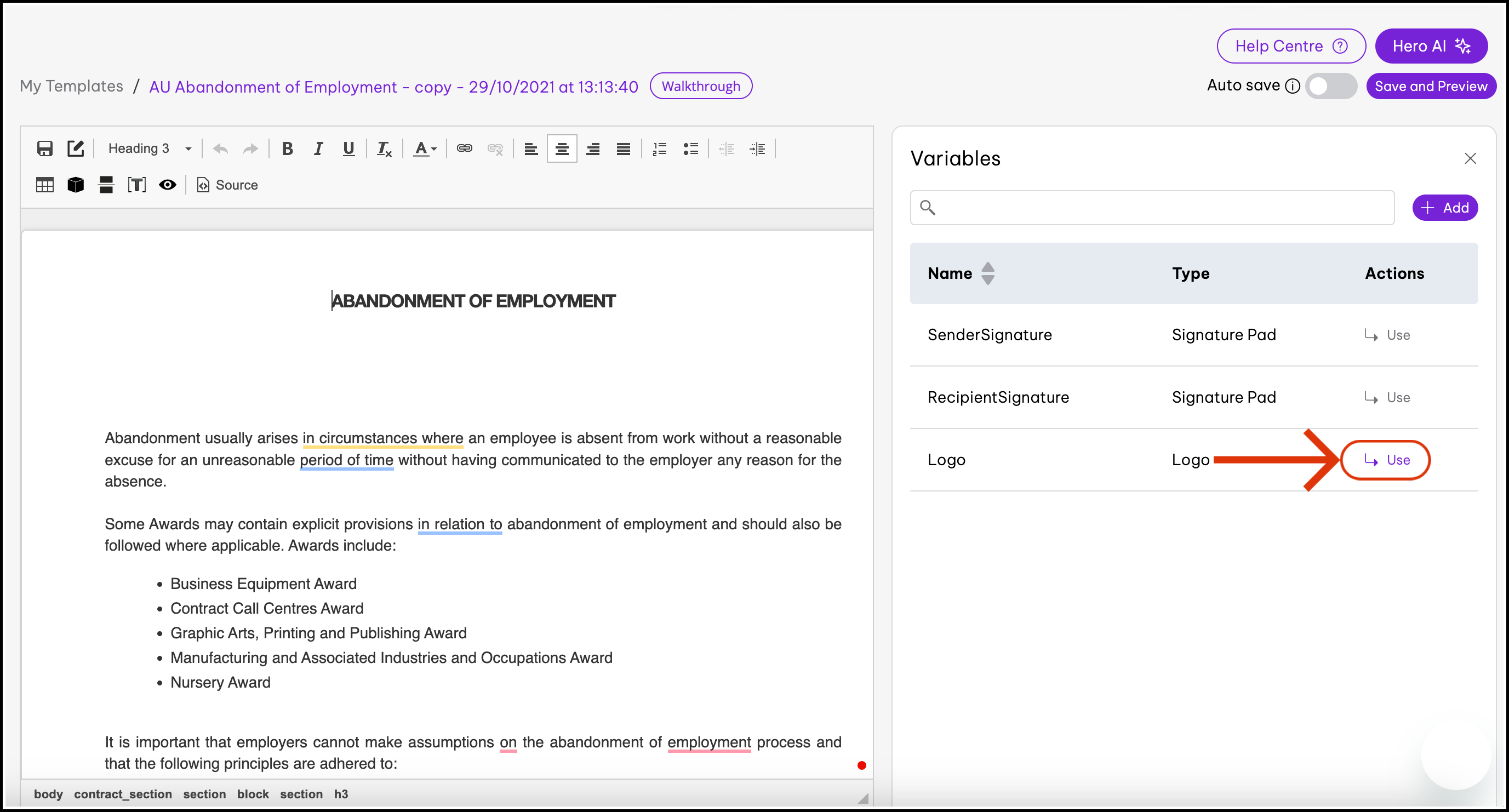Toggle bold formatting
Image resolution: width=1509 pixels, height=812 pixels.
(x=287, y=149)
